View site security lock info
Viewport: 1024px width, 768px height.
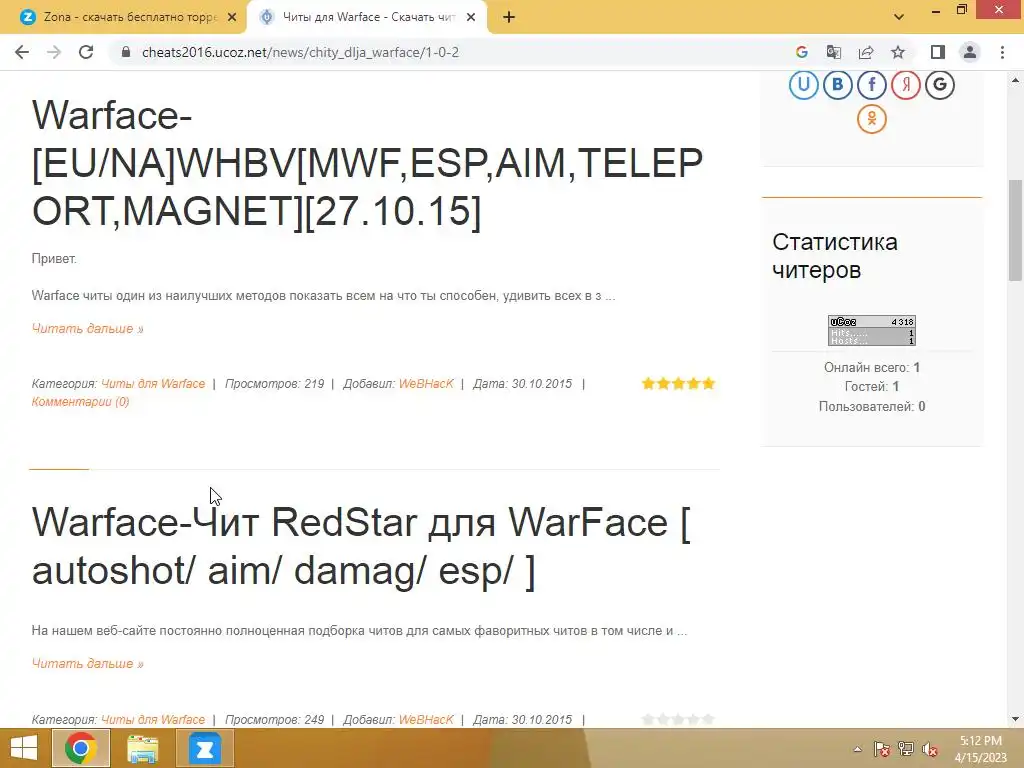click(127, 52)
